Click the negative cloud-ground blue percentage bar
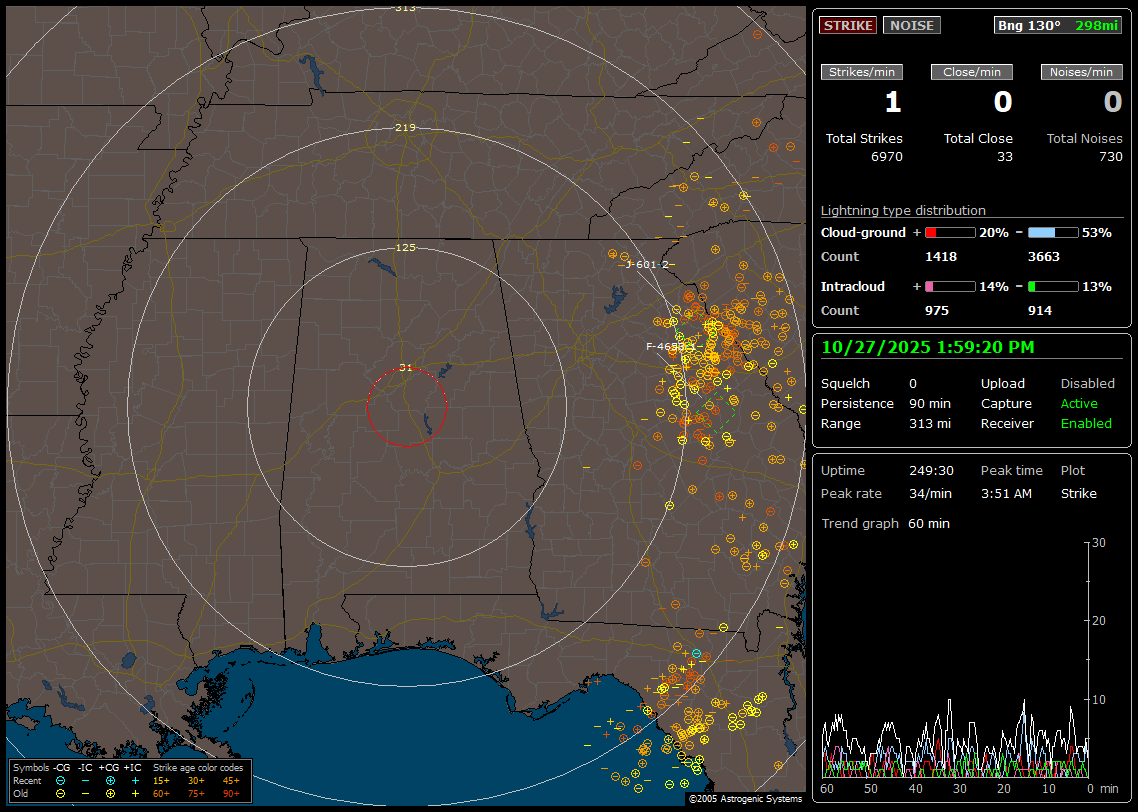Viewport: 1138px width, 812px height. click(1053, 232)
